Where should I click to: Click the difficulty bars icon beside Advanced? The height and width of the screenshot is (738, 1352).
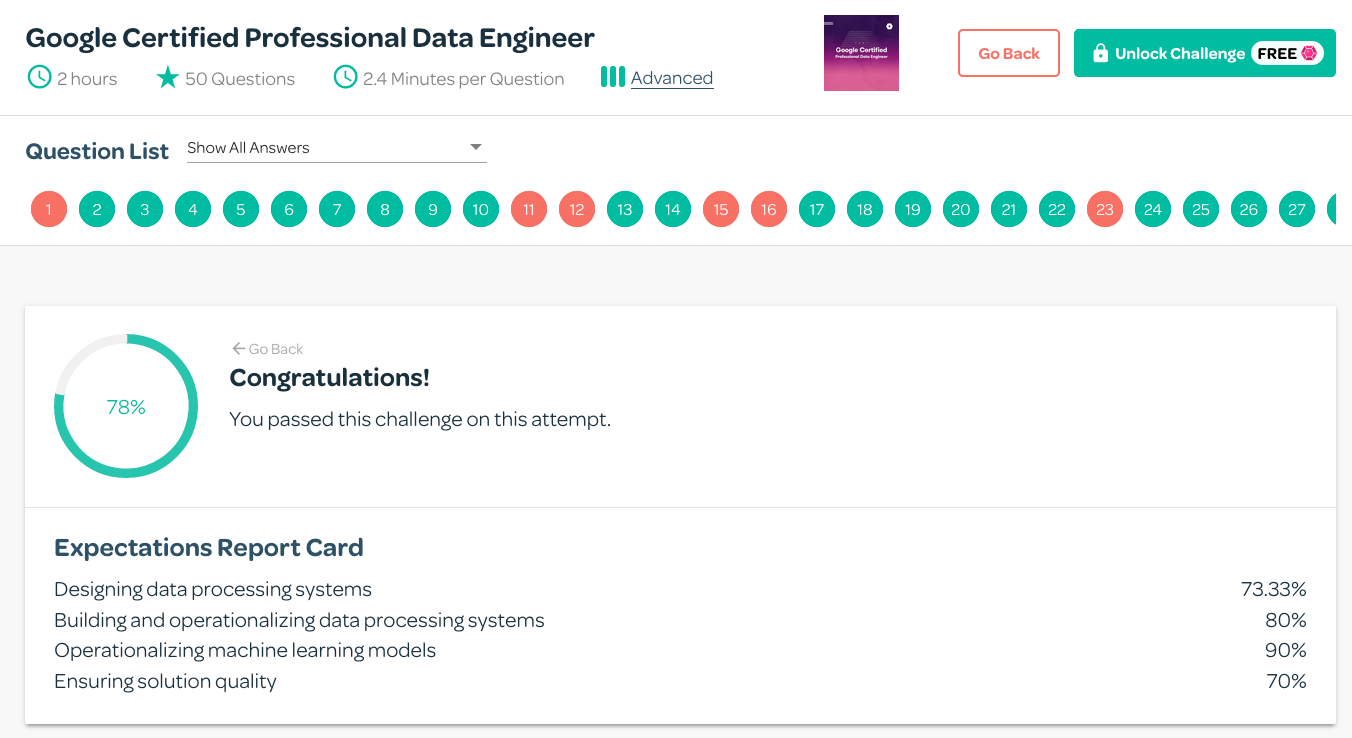pos(612,77)
